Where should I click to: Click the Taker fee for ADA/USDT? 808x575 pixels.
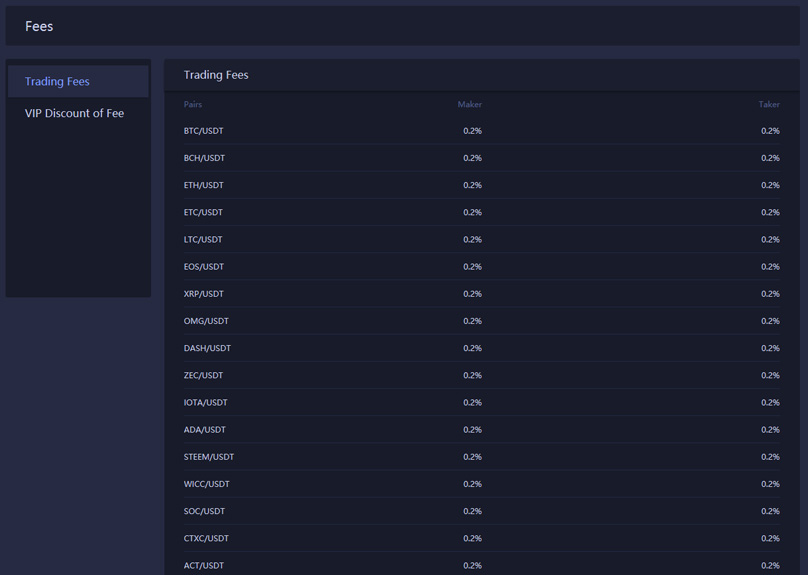coord(770,430)
